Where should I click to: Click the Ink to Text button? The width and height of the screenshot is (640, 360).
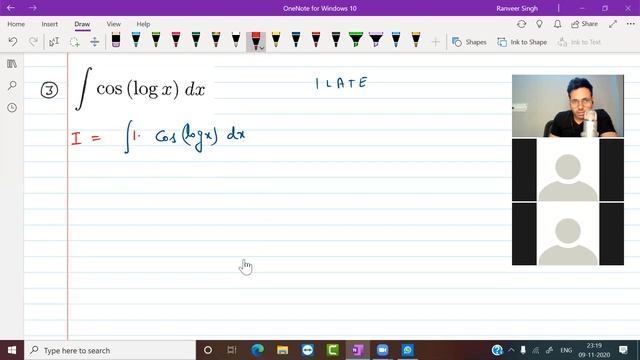point(580,42)
